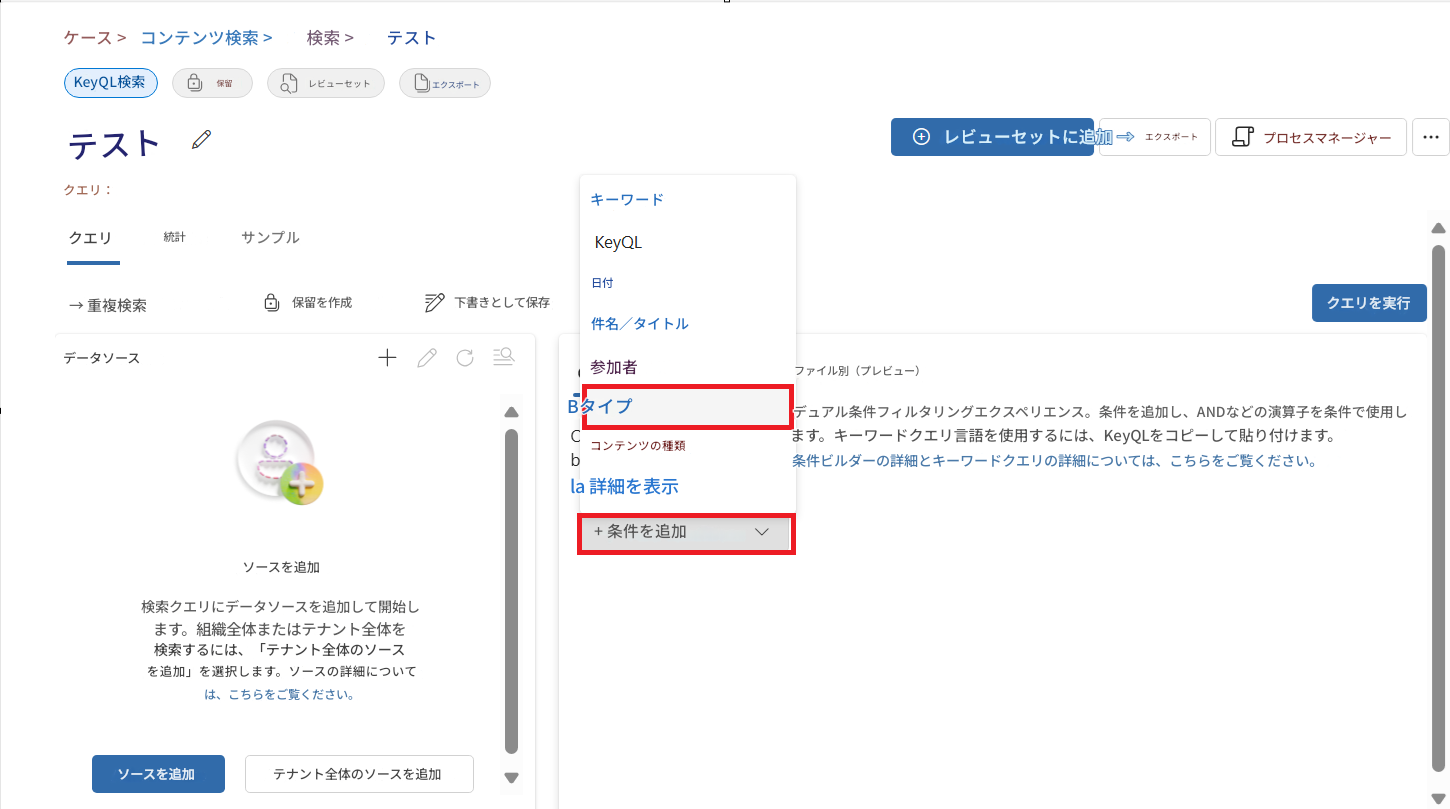Open the こちらをご覧ください link in the data source panel
This screenshot has width=1450, height=809.
pyautogui.click(x=279, y=694)
